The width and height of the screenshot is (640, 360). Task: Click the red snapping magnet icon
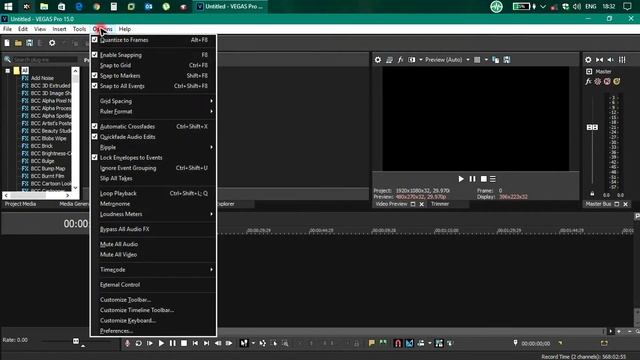[398, 343]
